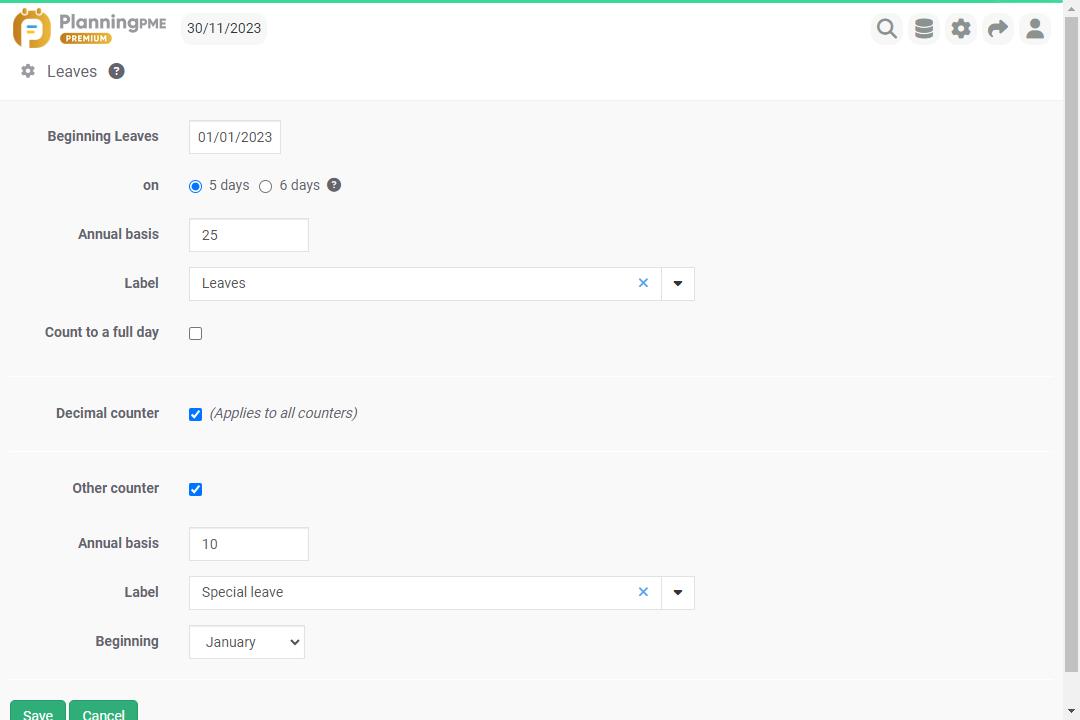Open the database data menu icon

[924, 29]
